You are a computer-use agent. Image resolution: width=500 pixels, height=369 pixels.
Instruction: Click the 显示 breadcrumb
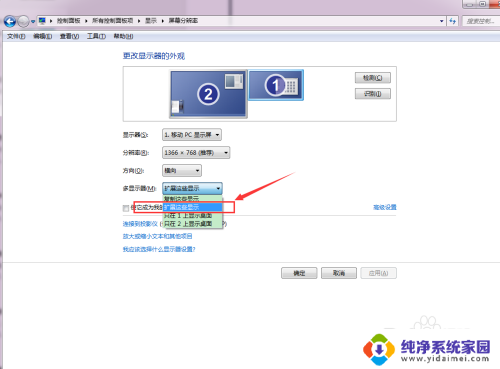point(151,21)
